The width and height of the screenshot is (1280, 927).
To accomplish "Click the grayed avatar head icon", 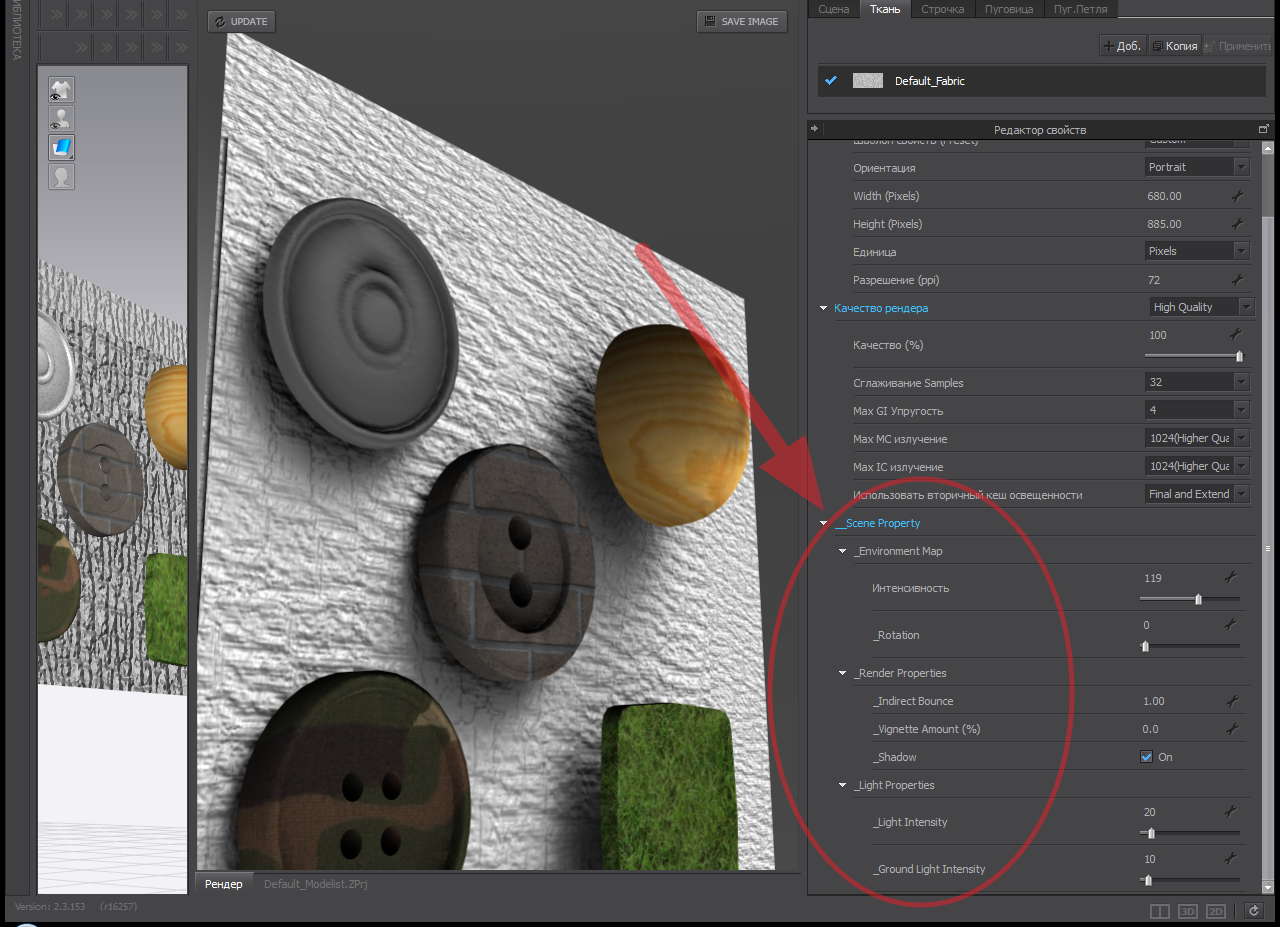I will 62,177.
